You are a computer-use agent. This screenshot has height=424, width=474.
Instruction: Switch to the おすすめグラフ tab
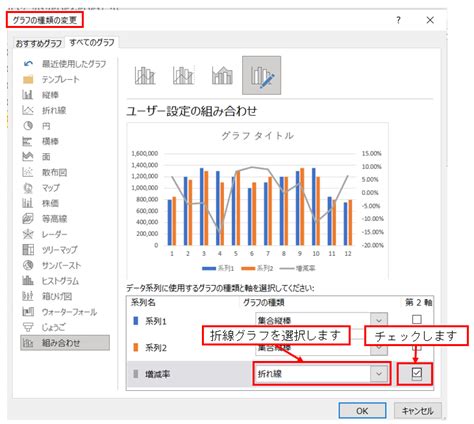click(x=39, y=43)
